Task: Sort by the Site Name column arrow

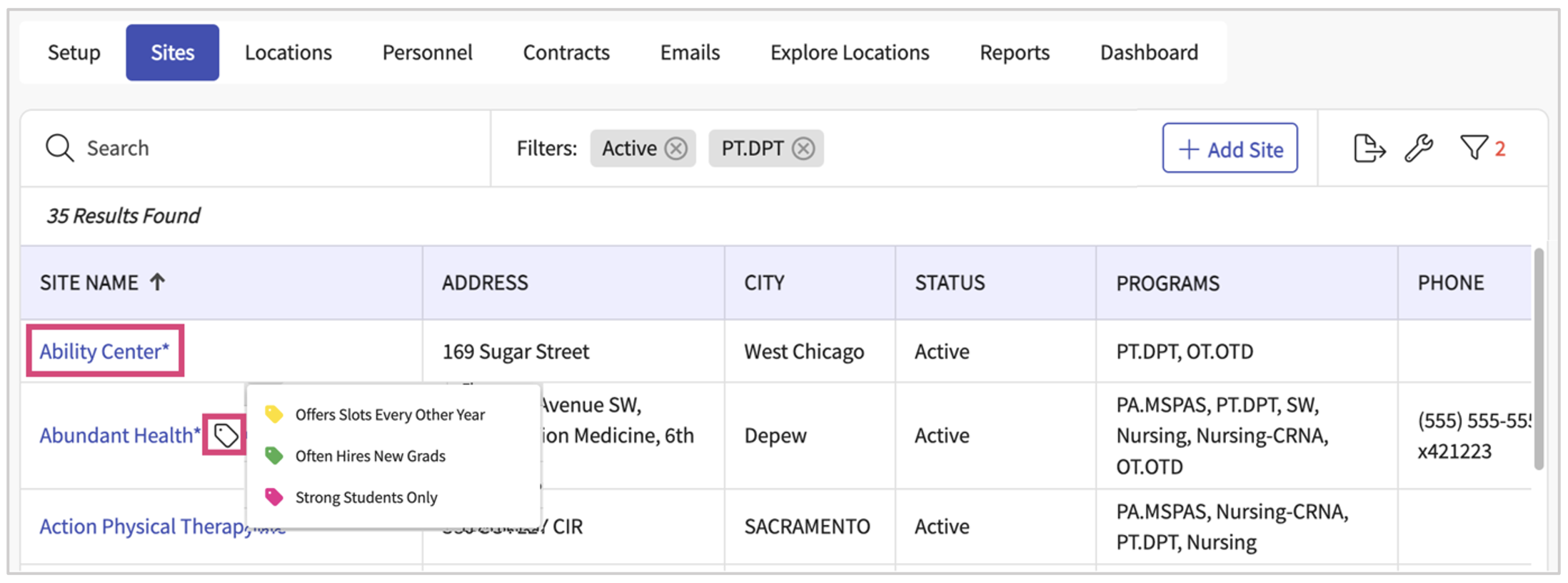Action: tap(158, 282)
